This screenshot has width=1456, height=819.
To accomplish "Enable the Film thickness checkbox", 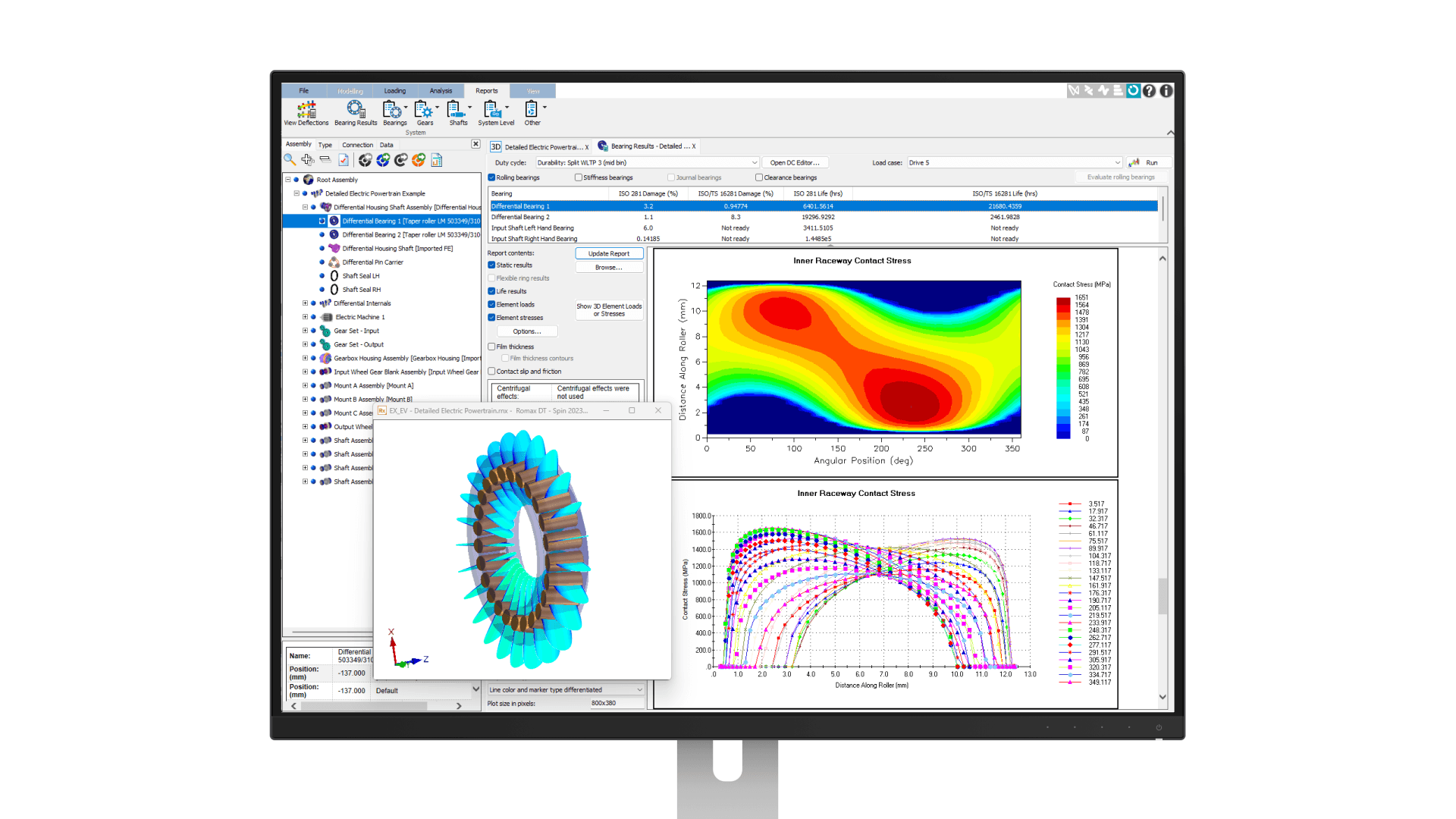I will (x=492, y=347).
